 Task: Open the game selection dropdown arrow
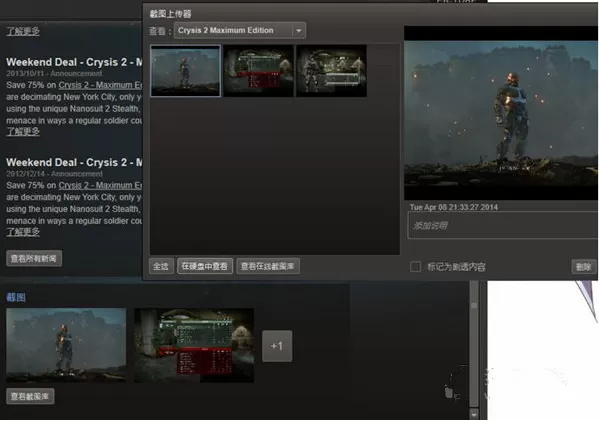(x=299, y=31)
